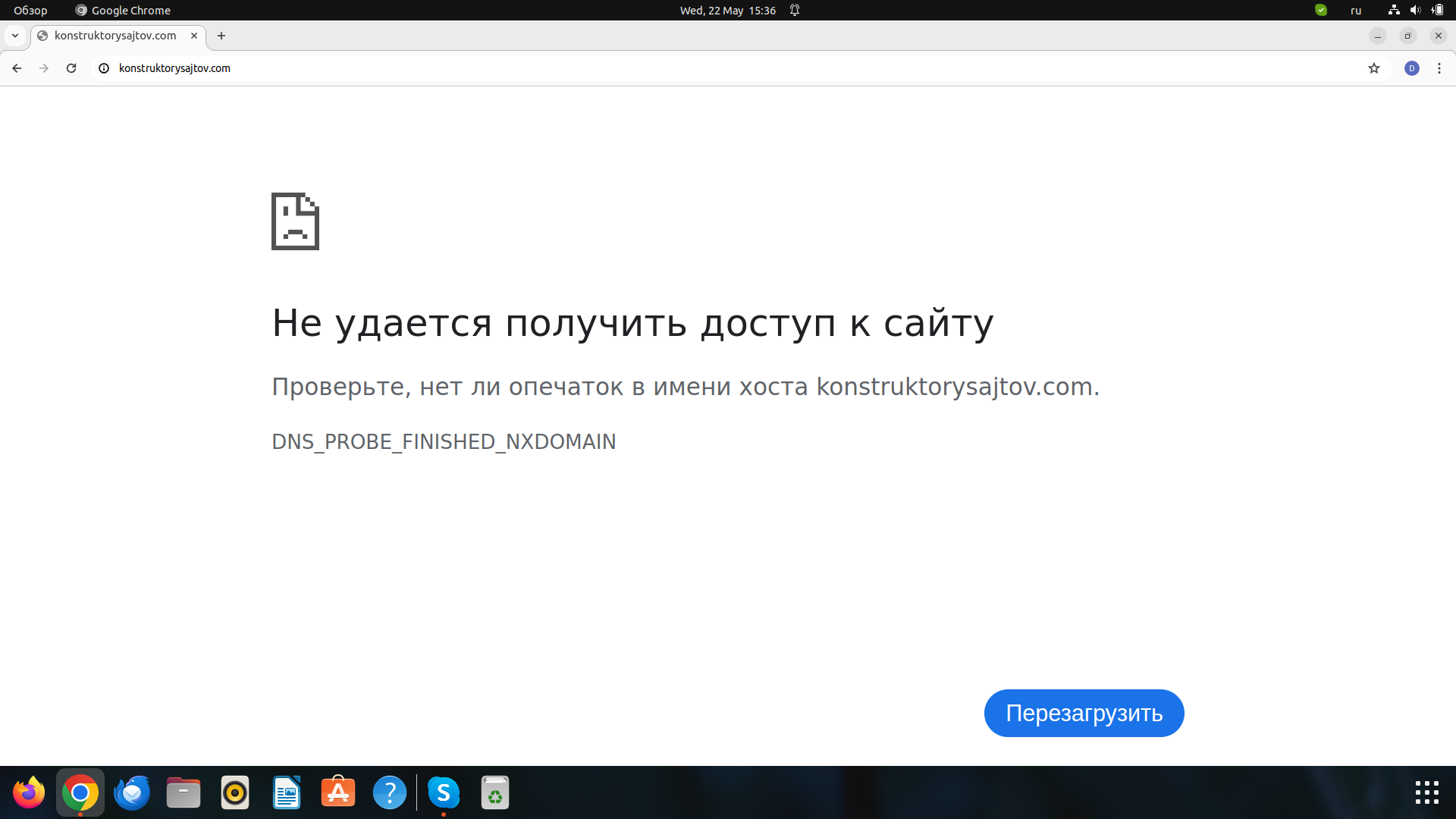This screenshot has width=1456, height=819.
Task: Open the LibreOffice Writer document app
Action: [x=287, y=792]
